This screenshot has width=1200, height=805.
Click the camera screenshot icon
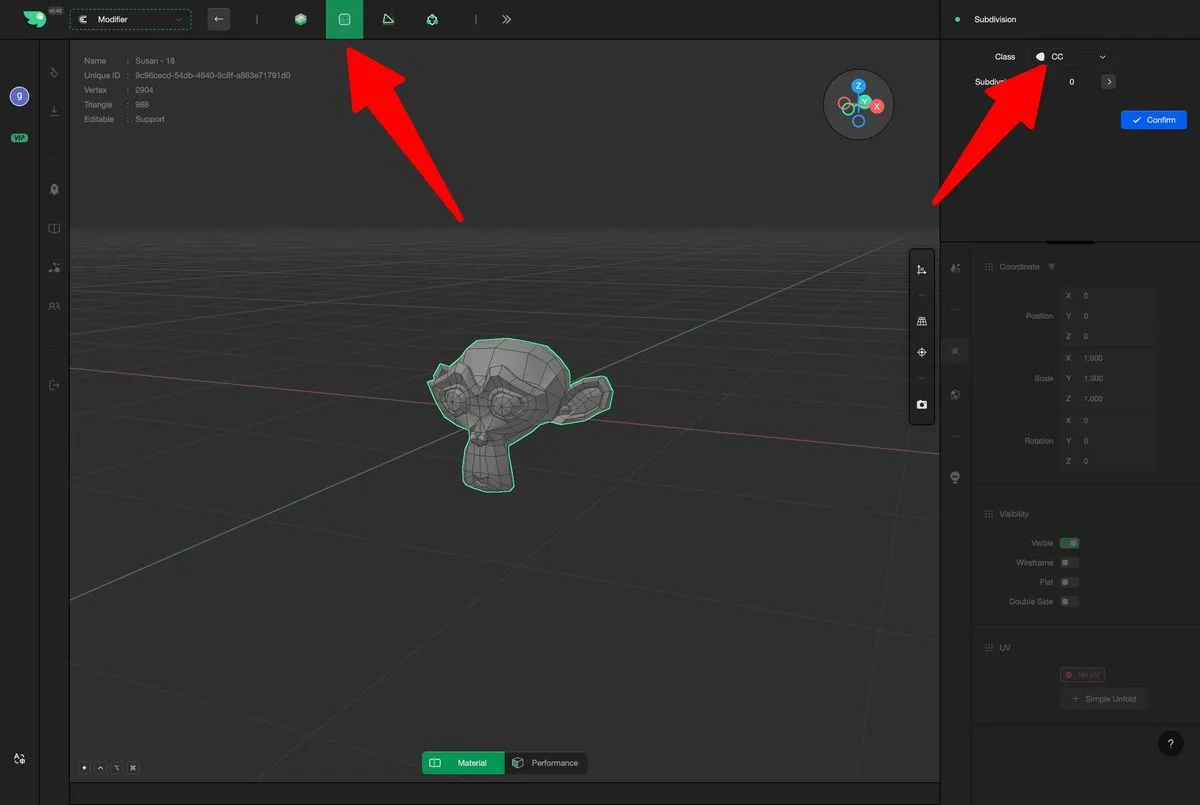(922, 405)
